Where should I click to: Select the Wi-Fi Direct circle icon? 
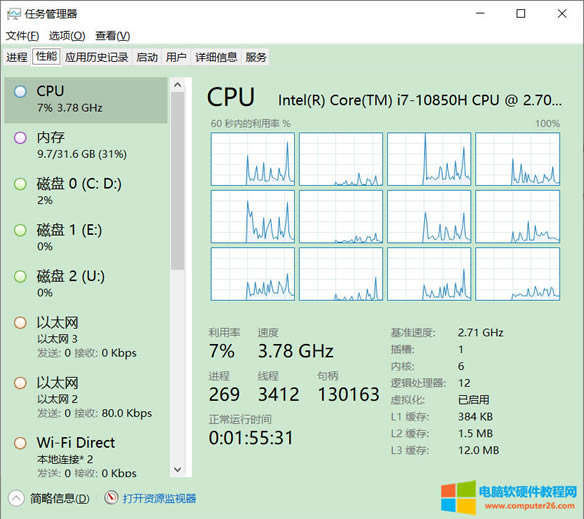coord(20,443)
